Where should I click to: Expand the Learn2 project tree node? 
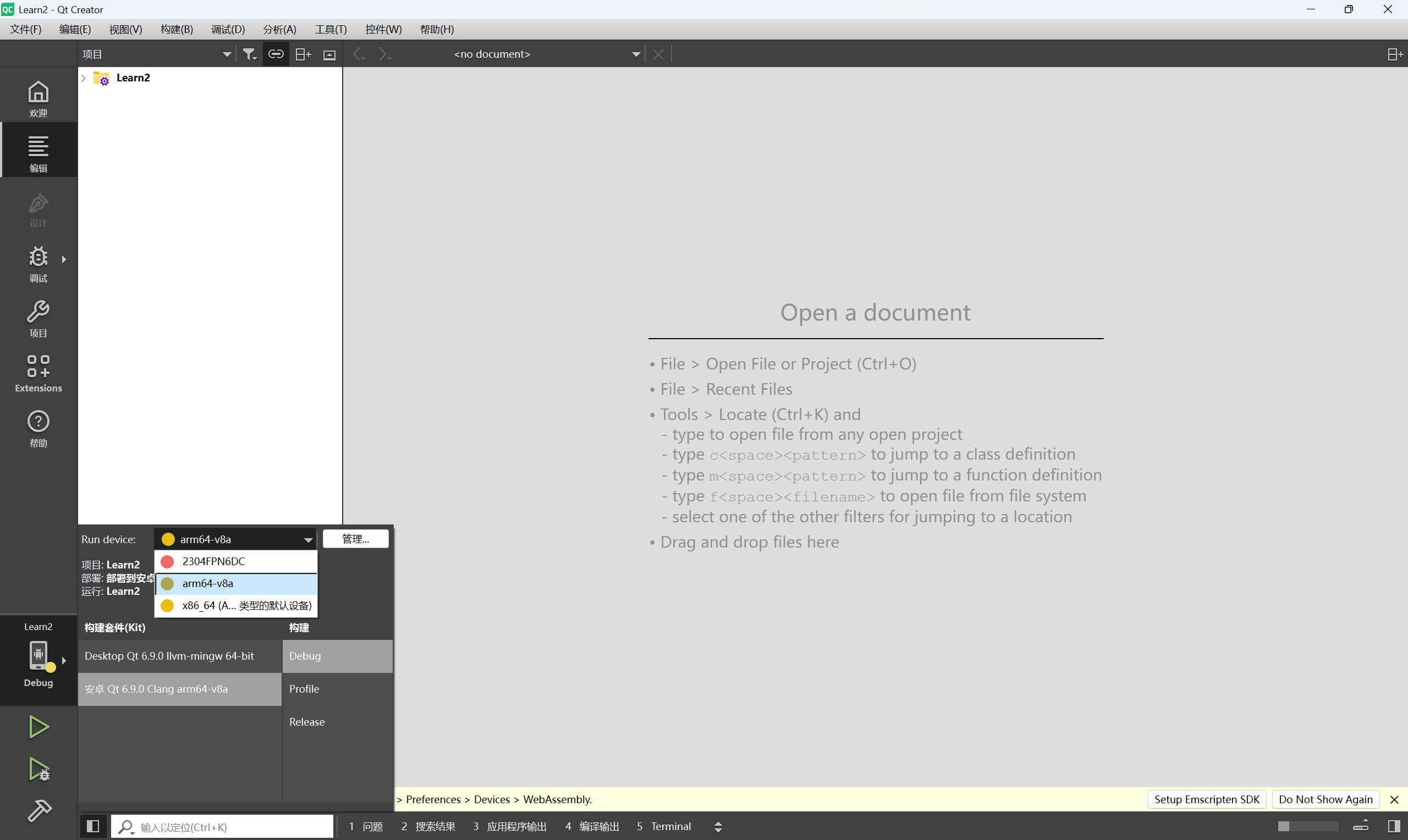[84, 78]
